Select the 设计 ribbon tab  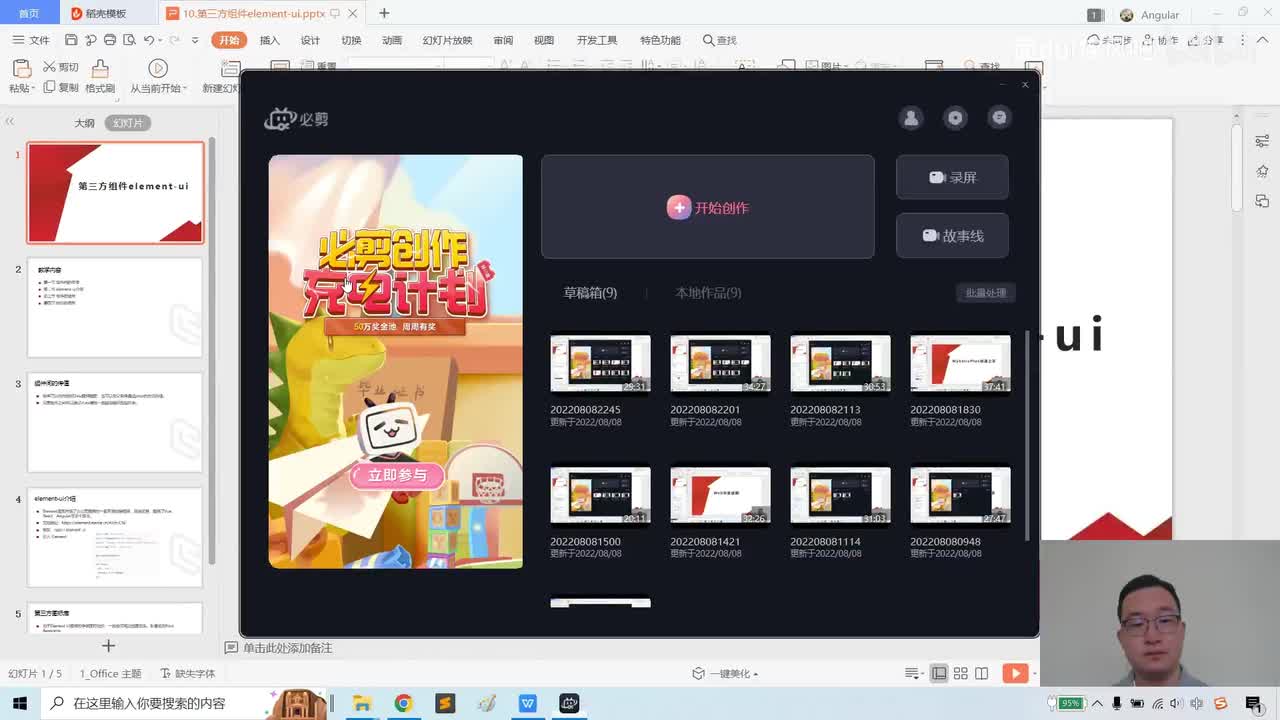(311, 40)
